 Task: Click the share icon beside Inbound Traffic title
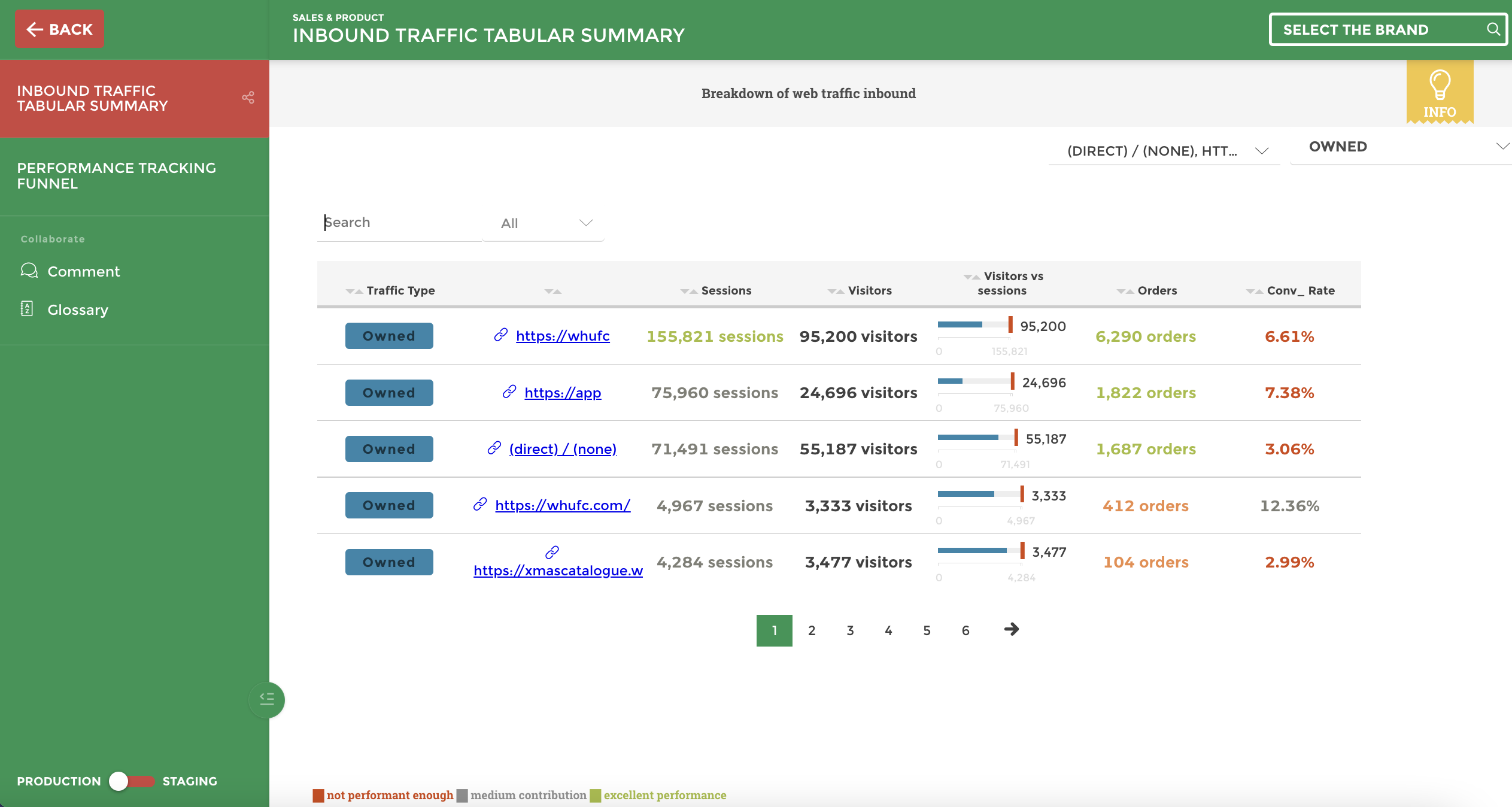click(x=248, y=98)
